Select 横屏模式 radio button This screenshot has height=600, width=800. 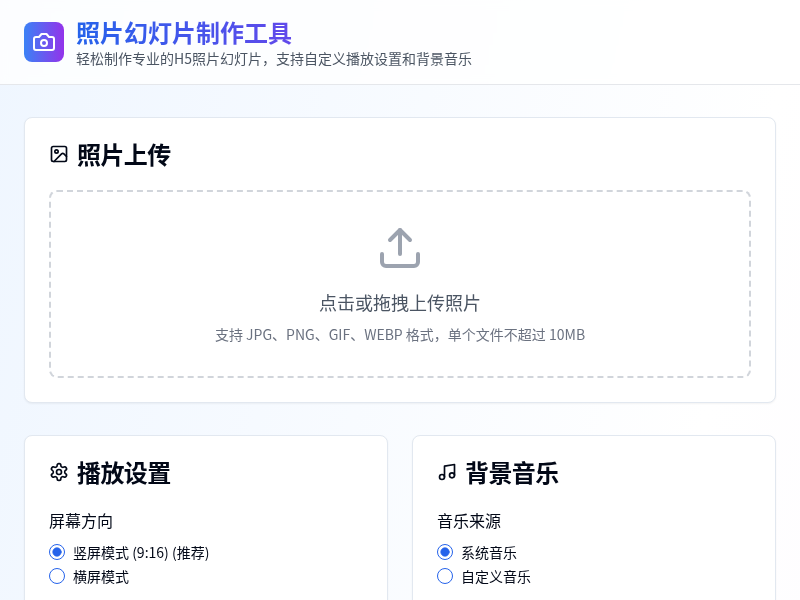click(57, 576)
